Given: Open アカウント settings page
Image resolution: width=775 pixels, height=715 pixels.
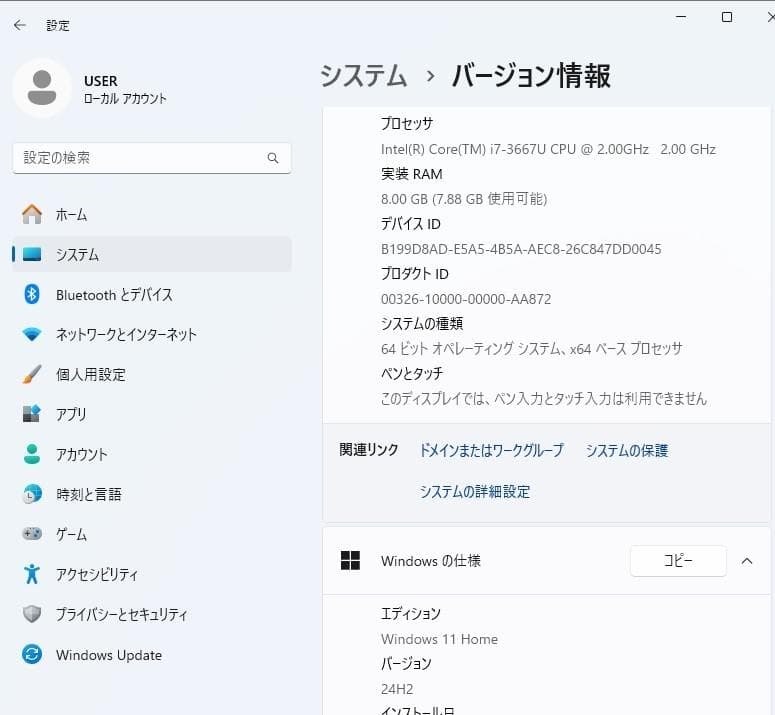Looking at the screenshot, I should pyautogui.click(x=152, y=454).
